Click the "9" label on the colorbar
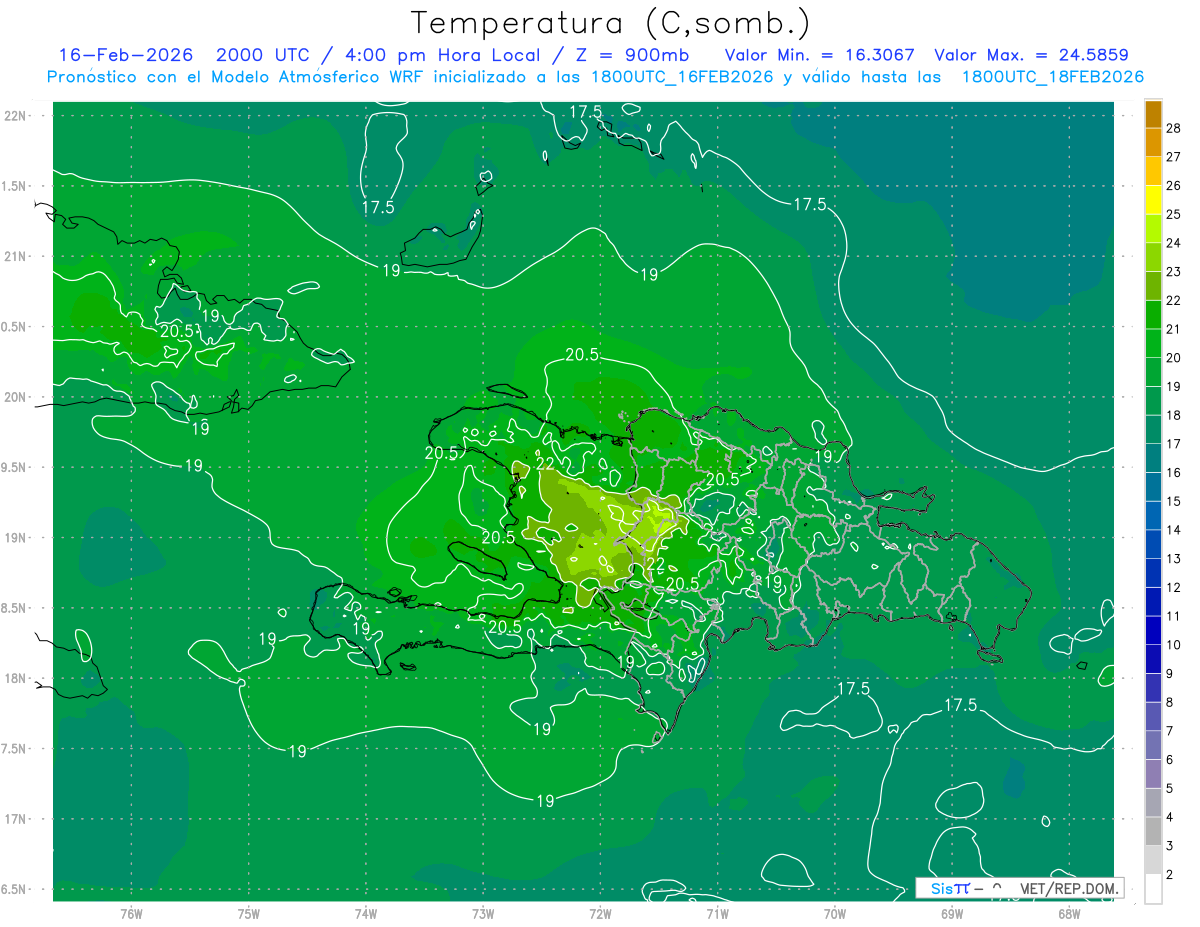This screenshot has width=1200, height=927. click(1170, 673)
